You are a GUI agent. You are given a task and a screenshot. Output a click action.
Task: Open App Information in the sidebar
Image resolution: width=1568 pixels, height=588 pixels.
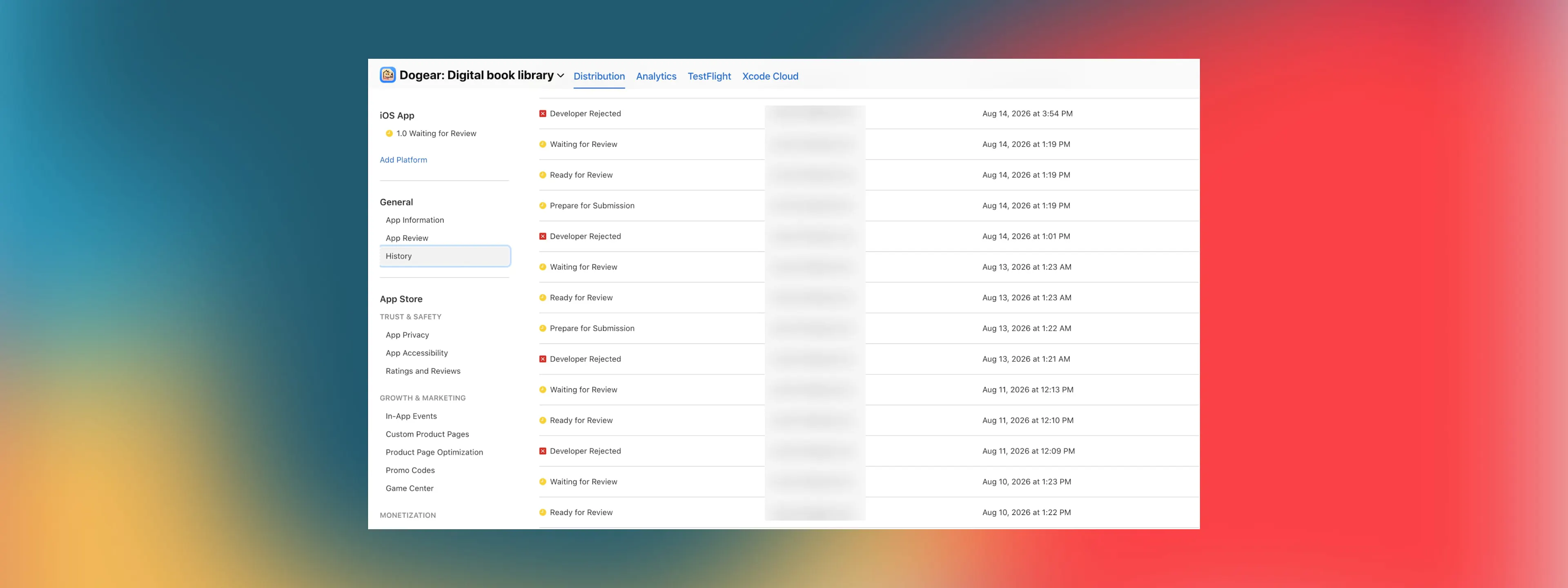tap(414, 220)
